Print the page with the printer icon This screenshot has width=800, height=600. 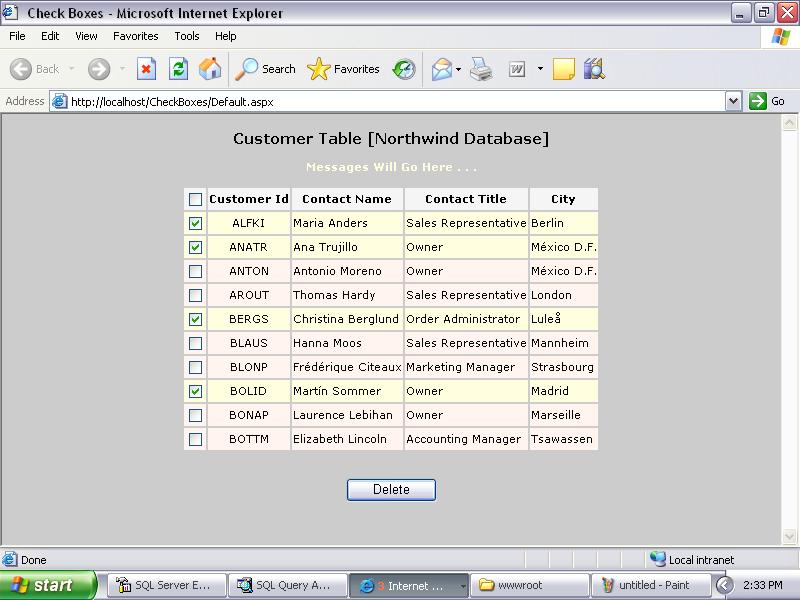point(481,69)
